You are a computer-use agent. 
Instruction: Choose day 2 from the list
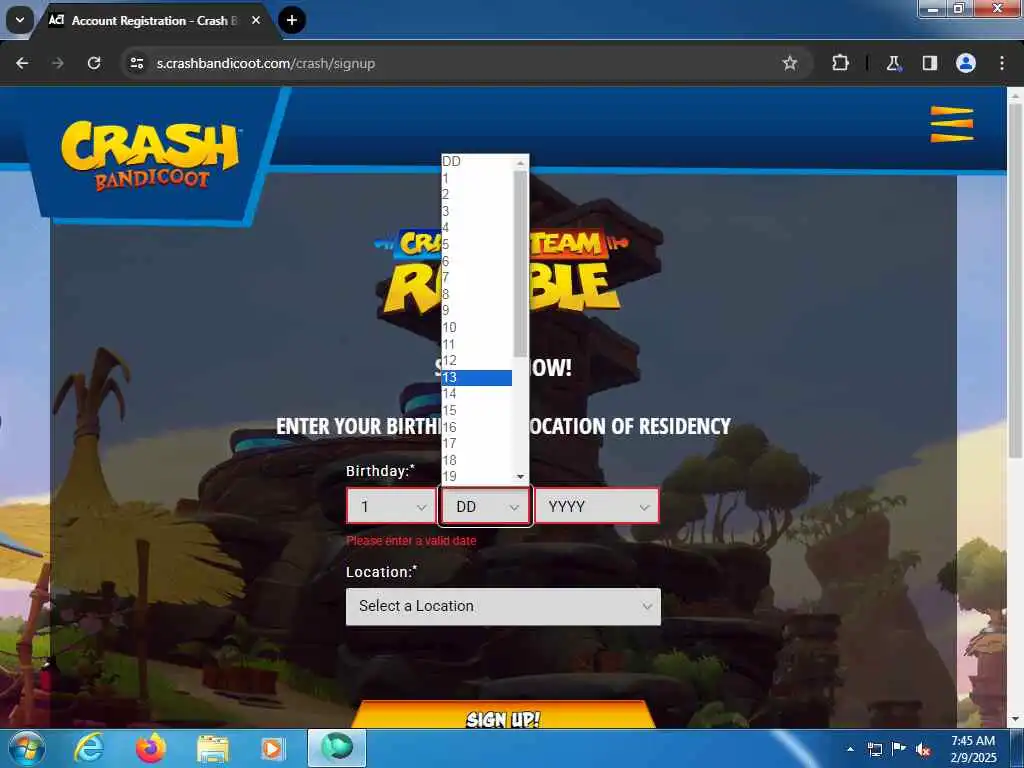[x=477, y=195]
